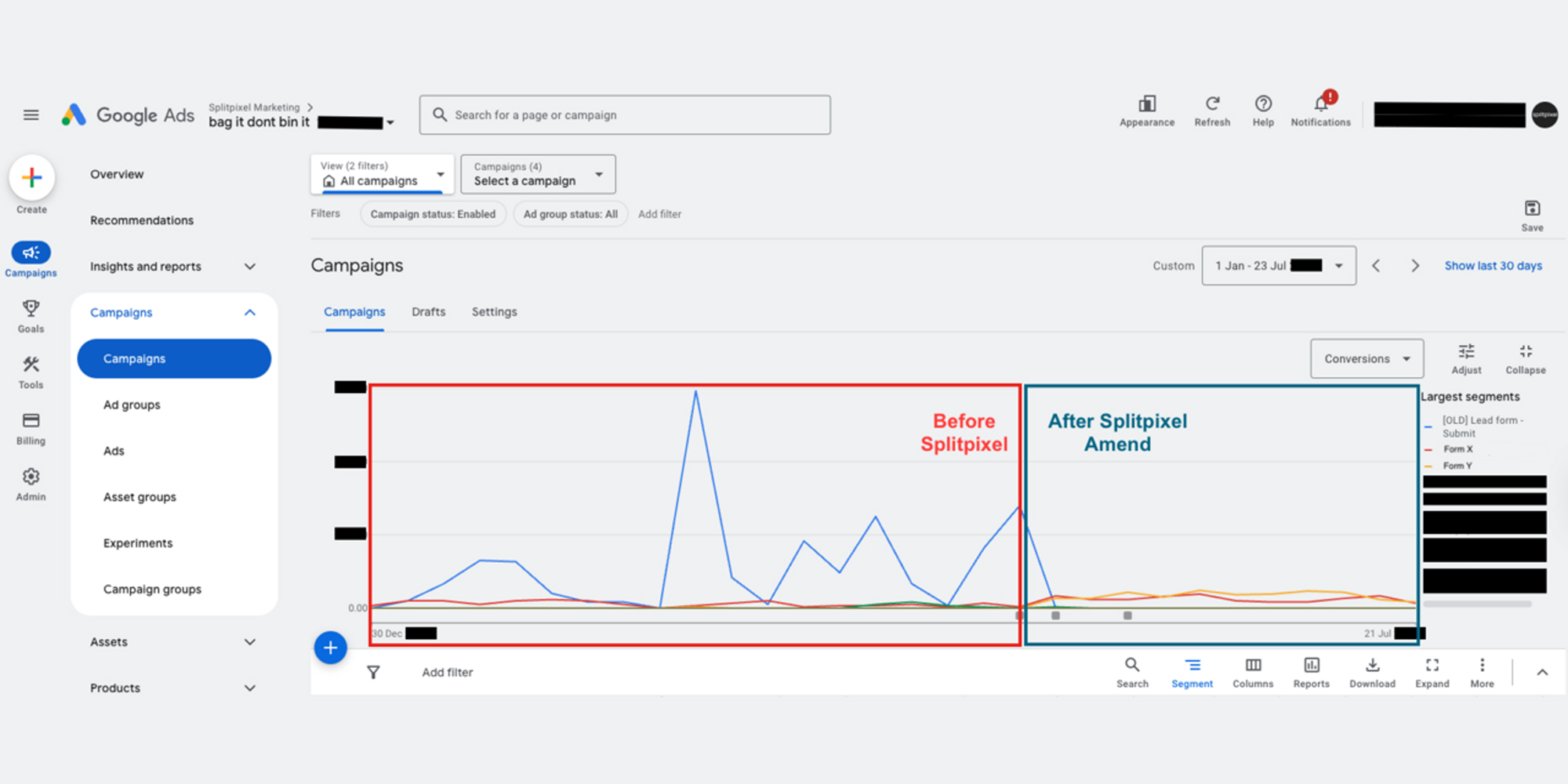Click the Show last 30 days link
Screen dimensions: 1568x784
[x=1492, y=265]
